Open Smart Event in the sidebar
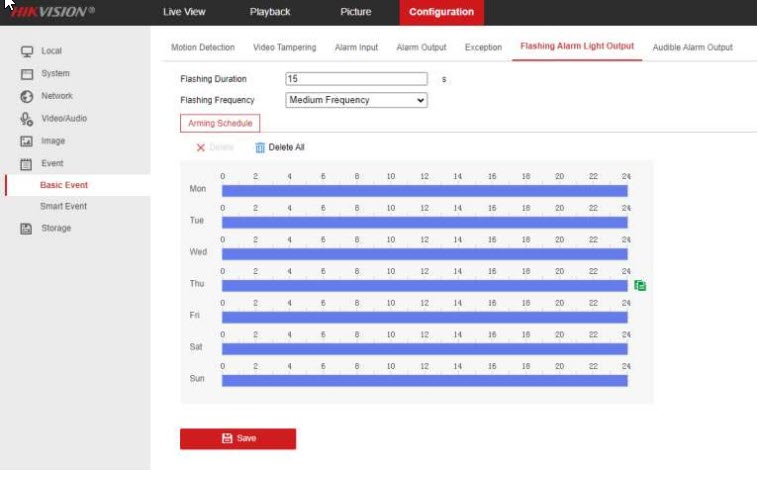 [x=63, y=206]
